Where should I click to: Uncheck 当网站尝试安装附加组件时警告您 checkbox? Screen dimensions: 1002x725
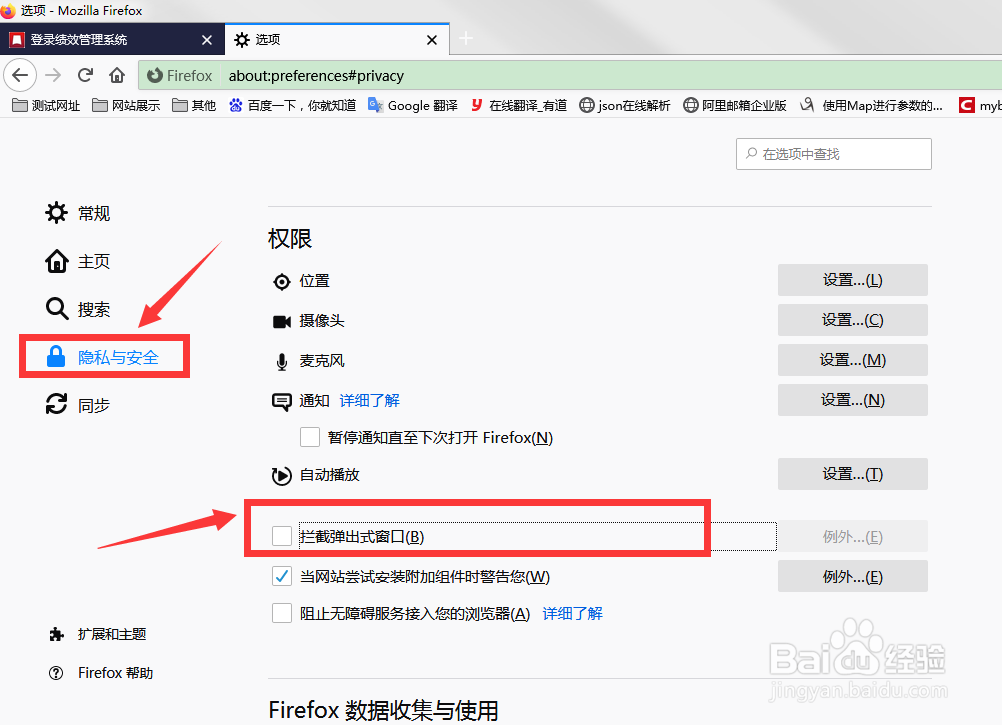point(282,576)
